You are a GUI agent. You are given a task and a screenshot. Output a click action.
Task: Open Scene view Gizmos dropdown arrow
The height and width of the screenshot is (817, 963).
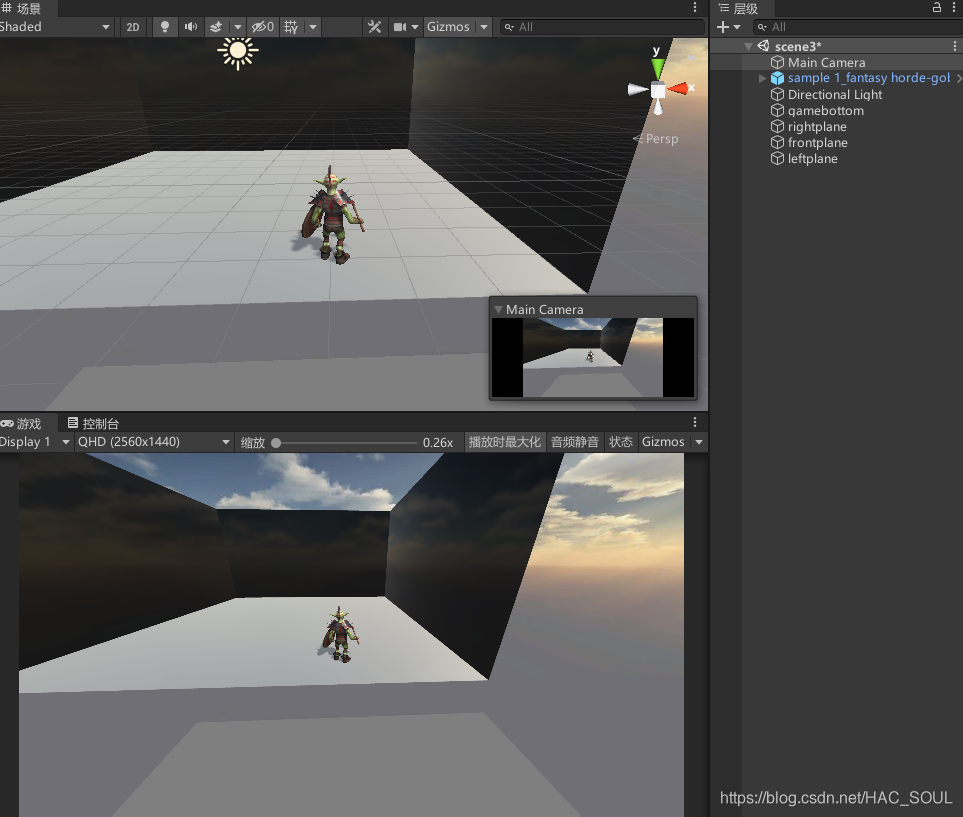tap(484, 27)
